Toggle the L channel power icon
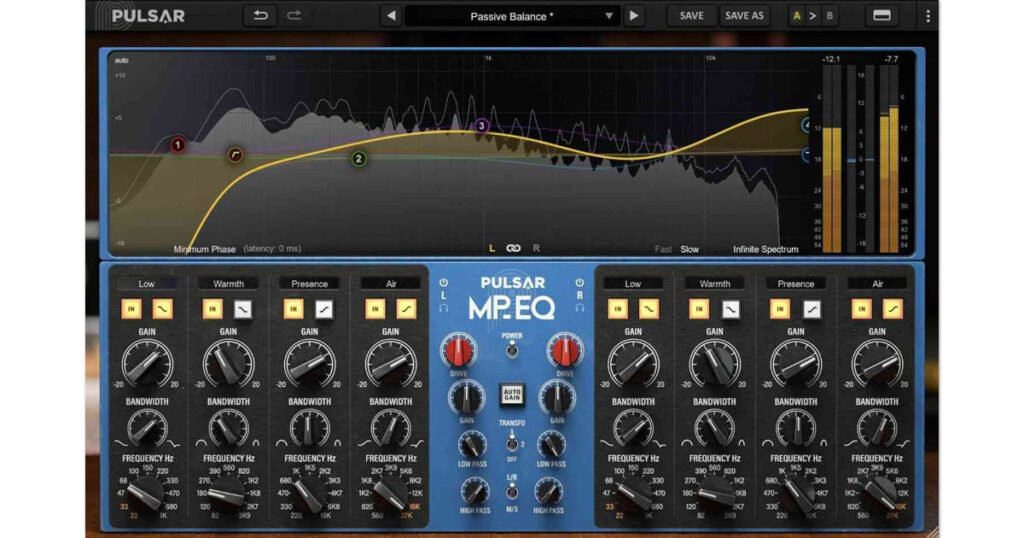 [443, 283]
